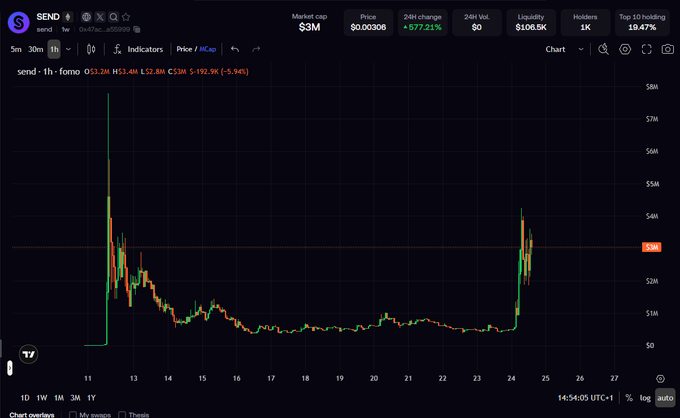Click the fx Indicators icon

click(x=117, y=49)
